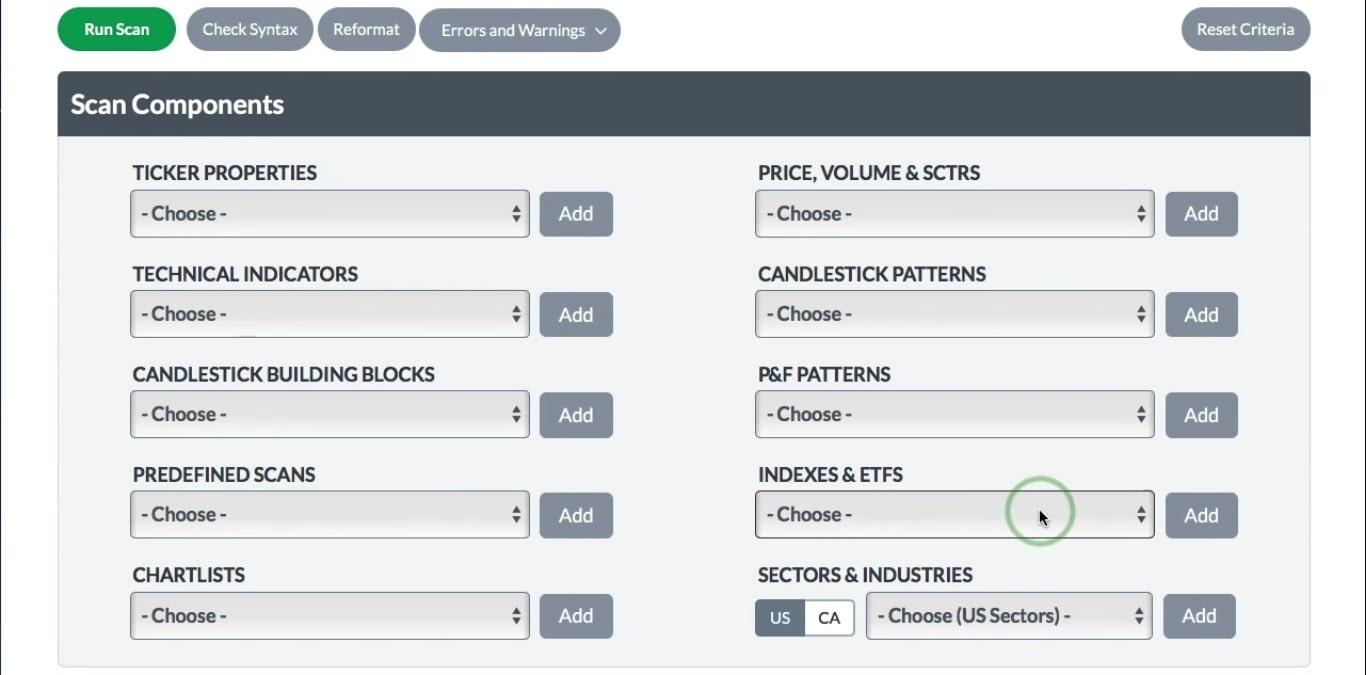This screenshot has height=675, width=1366.
Task: Open the Candlestick Building Blocks dropdown
Action: point(330,415)
